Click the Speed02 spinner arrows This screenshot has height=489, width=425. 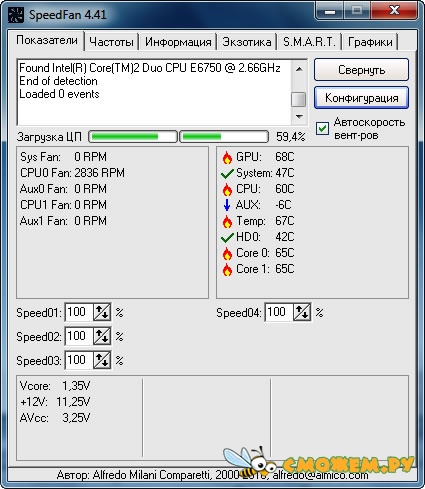102,336
